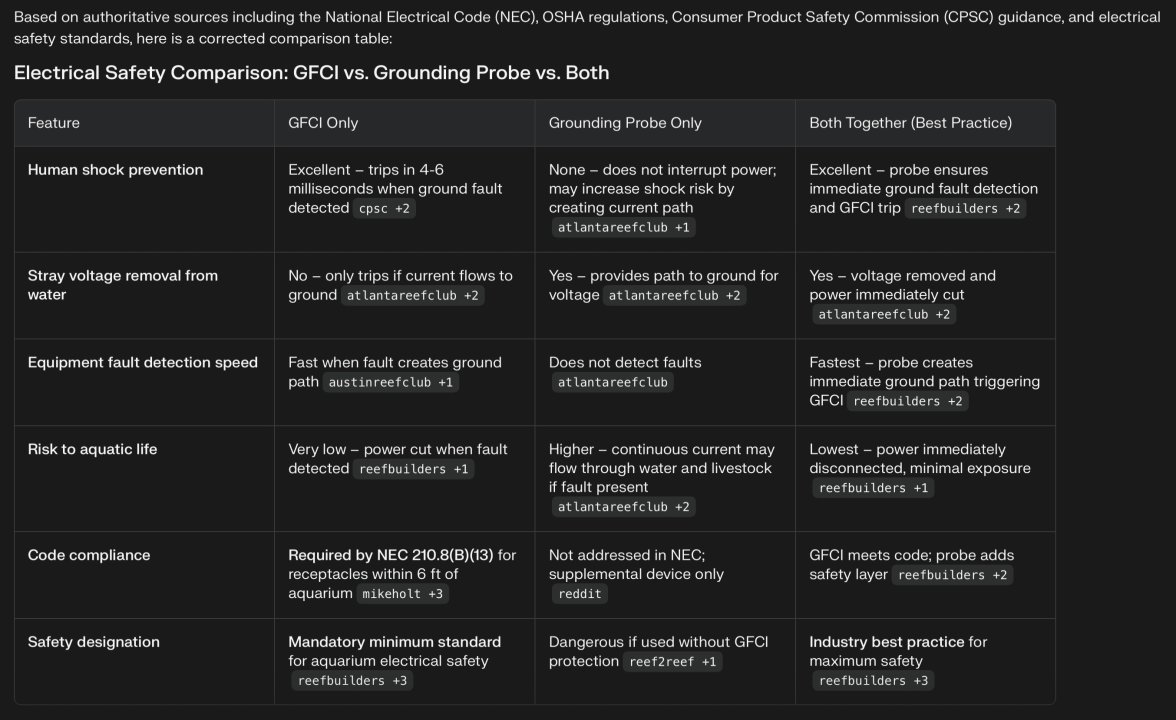Click the Electrical Safety Comparison heading
Viewport: 1176px width, 720px height.
pos(311,73)
